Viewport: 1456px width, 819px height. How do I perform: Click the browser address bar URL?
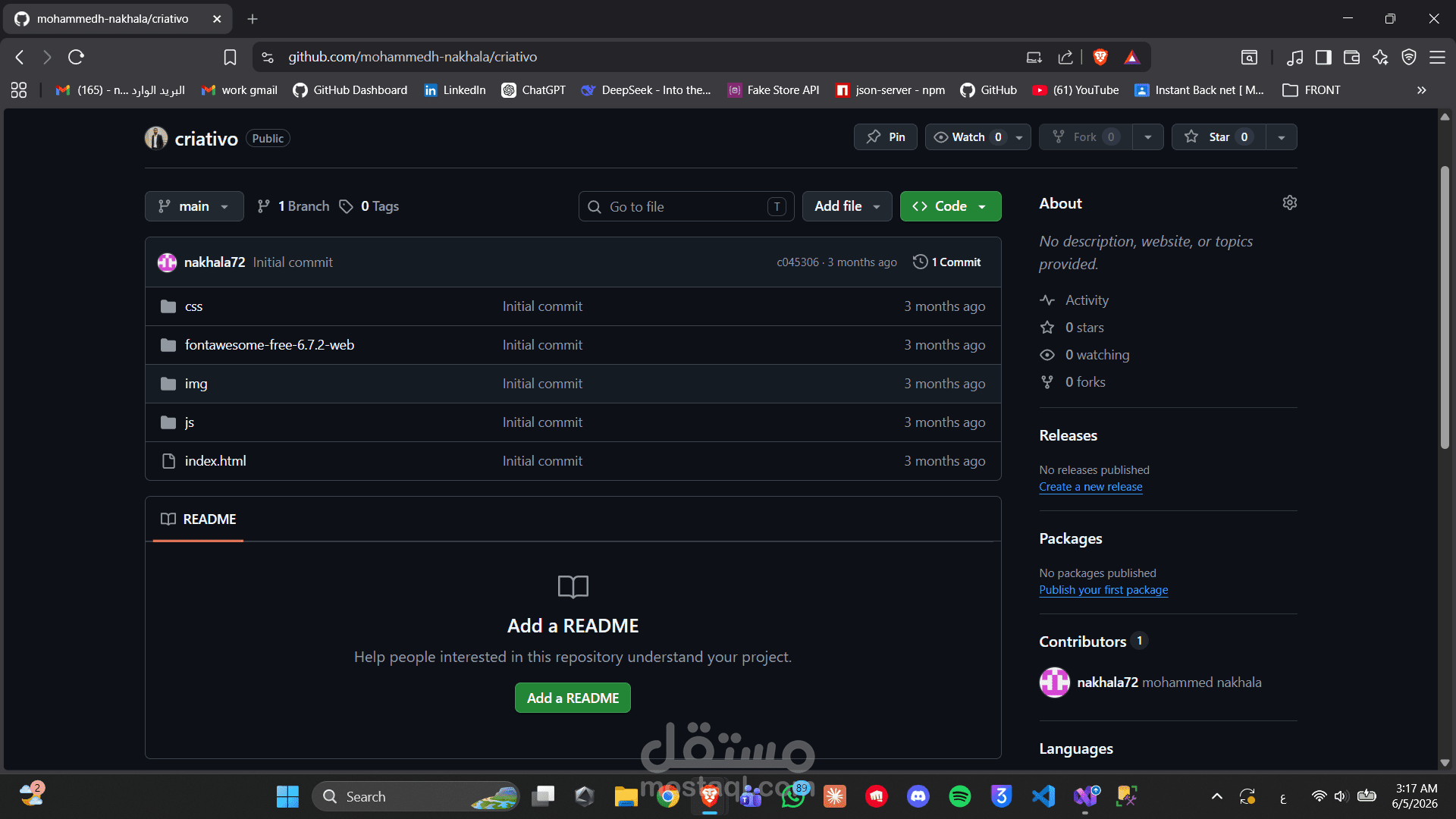pos(413,57)
